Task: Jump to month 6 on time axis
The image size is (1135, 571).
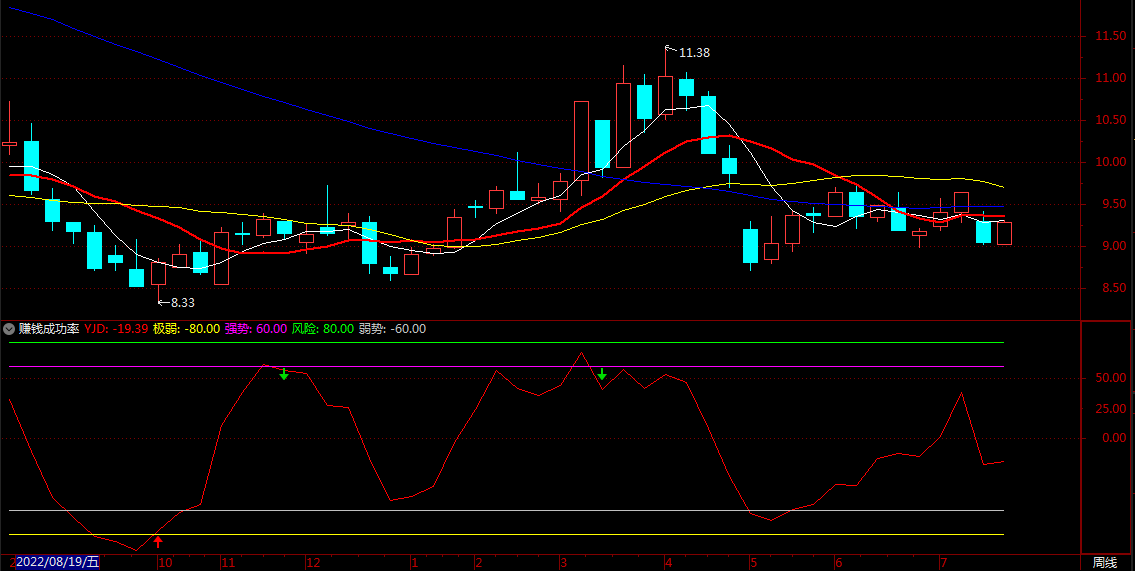Action: click(838, 563)
